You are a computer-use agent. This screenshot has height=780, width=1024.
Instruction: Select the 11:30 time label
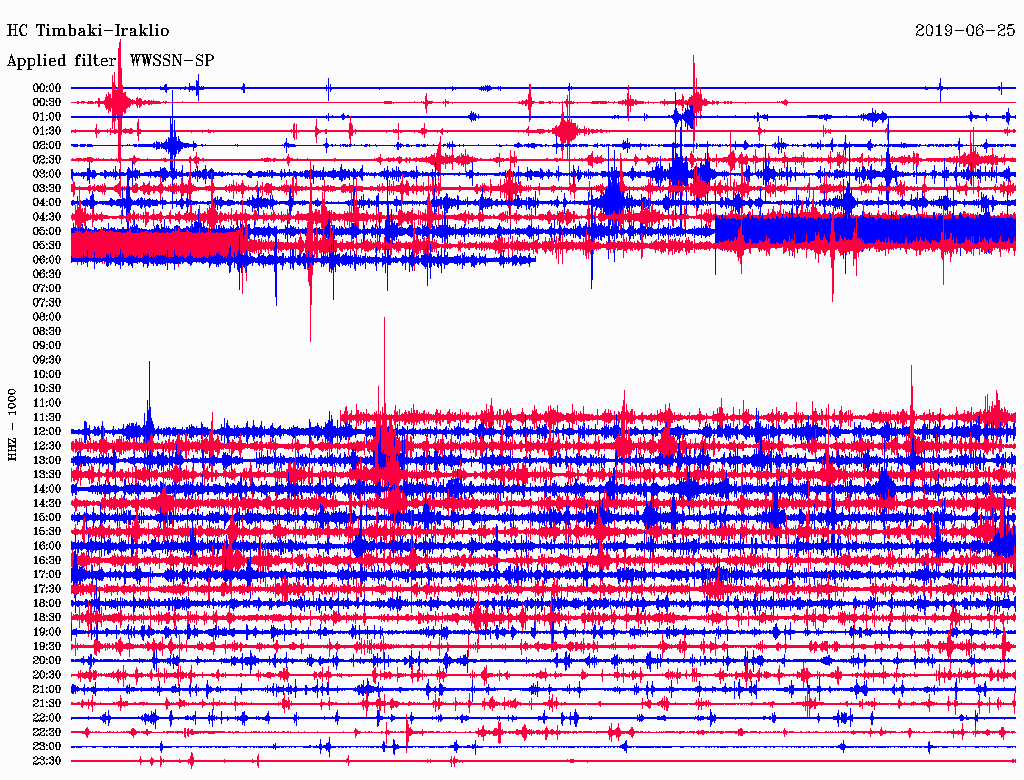[x=47, y=417]
